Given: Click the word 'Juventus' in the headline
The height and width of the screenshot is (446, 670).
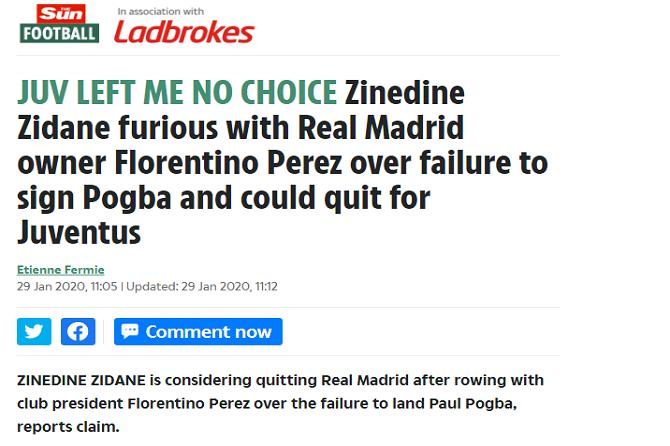Looking at the screenshot, I should pos(79,233).
